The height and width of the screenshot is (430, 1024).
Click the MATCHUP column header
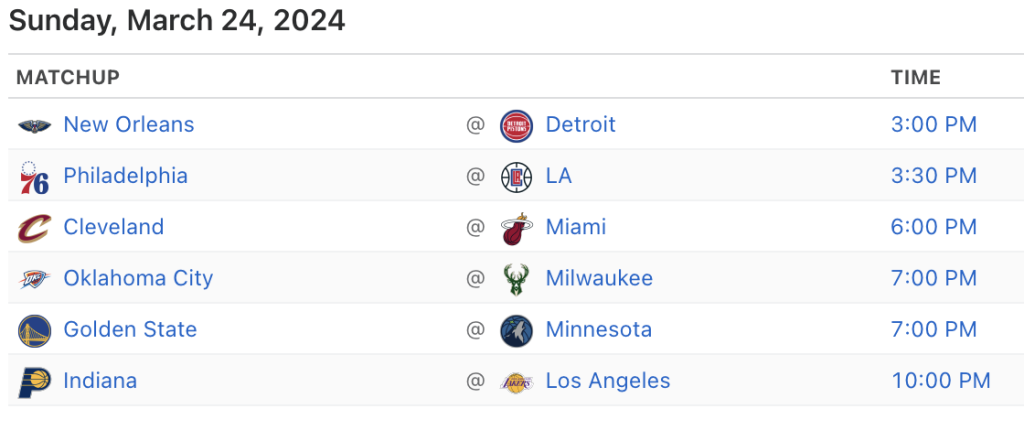[x=68, y=78]
